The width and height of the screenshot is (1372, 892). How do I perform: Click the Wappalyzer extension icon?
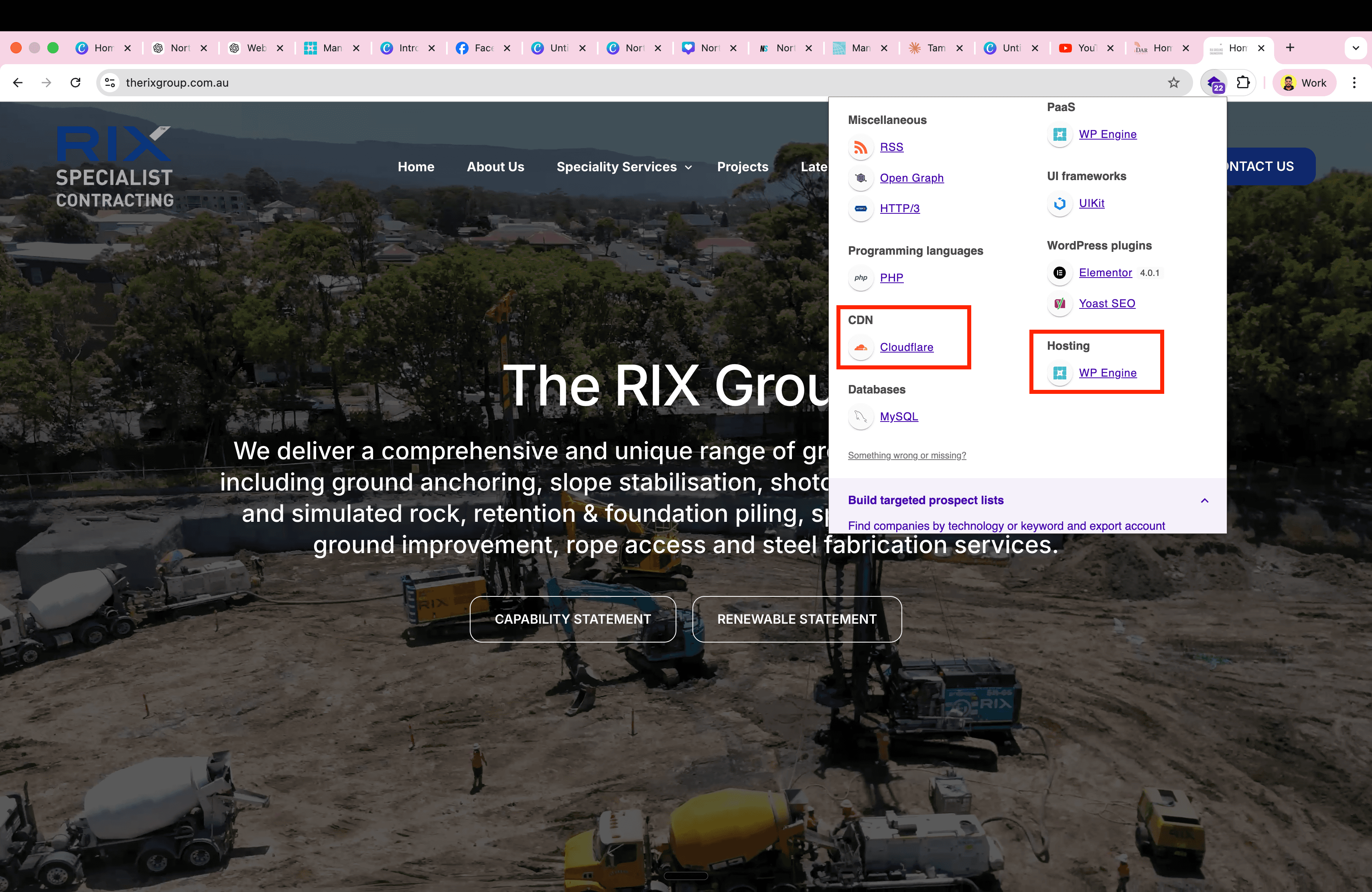1214,83
